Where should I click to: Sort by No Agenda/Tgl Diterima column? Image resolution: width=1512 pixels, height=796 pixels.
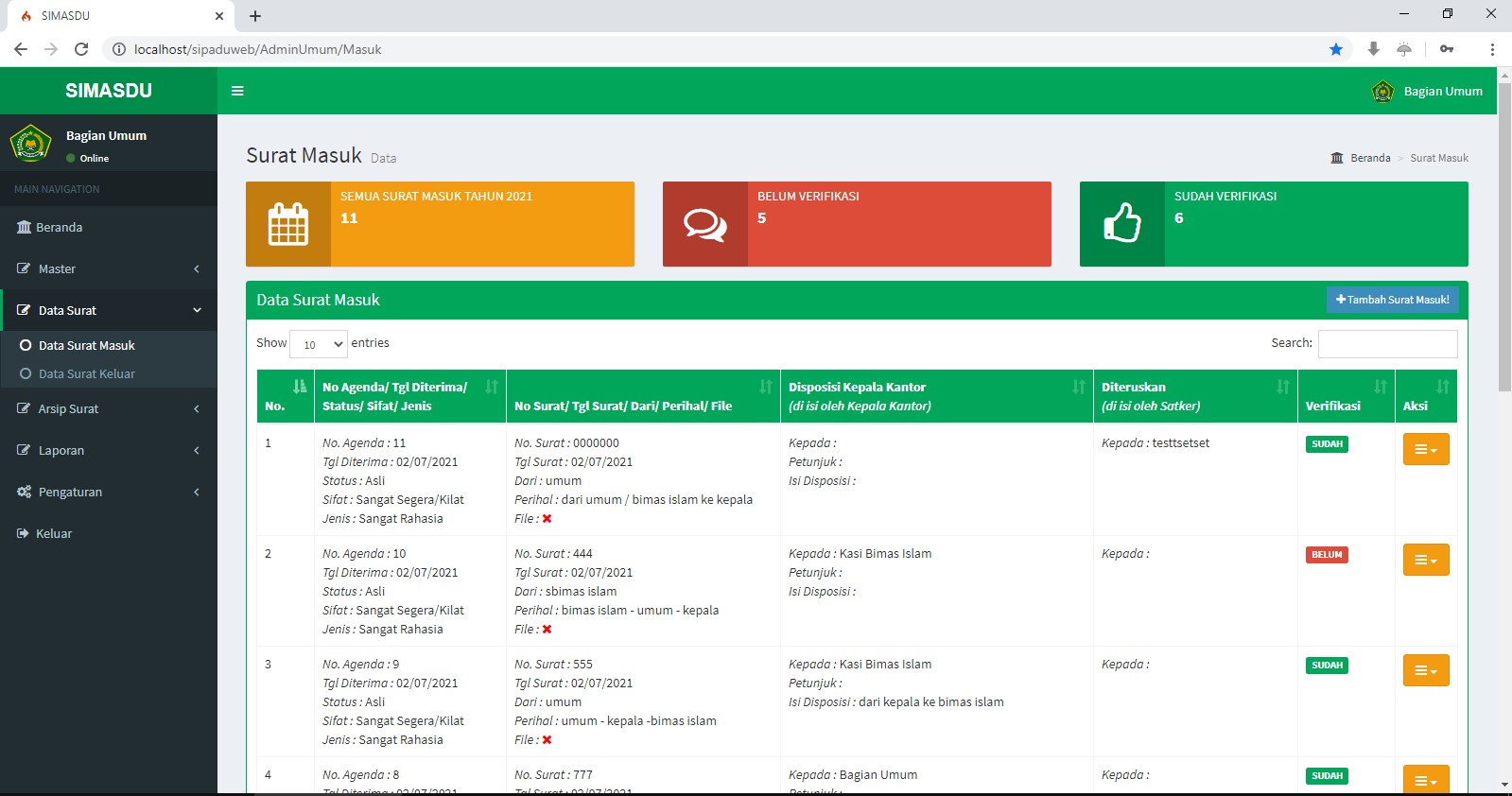410,396
